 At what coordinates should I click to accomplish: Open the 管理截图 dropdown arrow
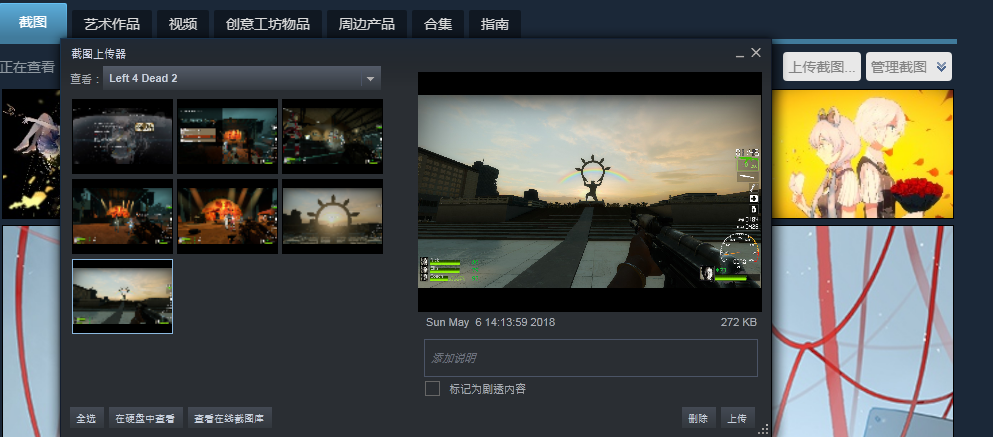click(x=942, y=66)
